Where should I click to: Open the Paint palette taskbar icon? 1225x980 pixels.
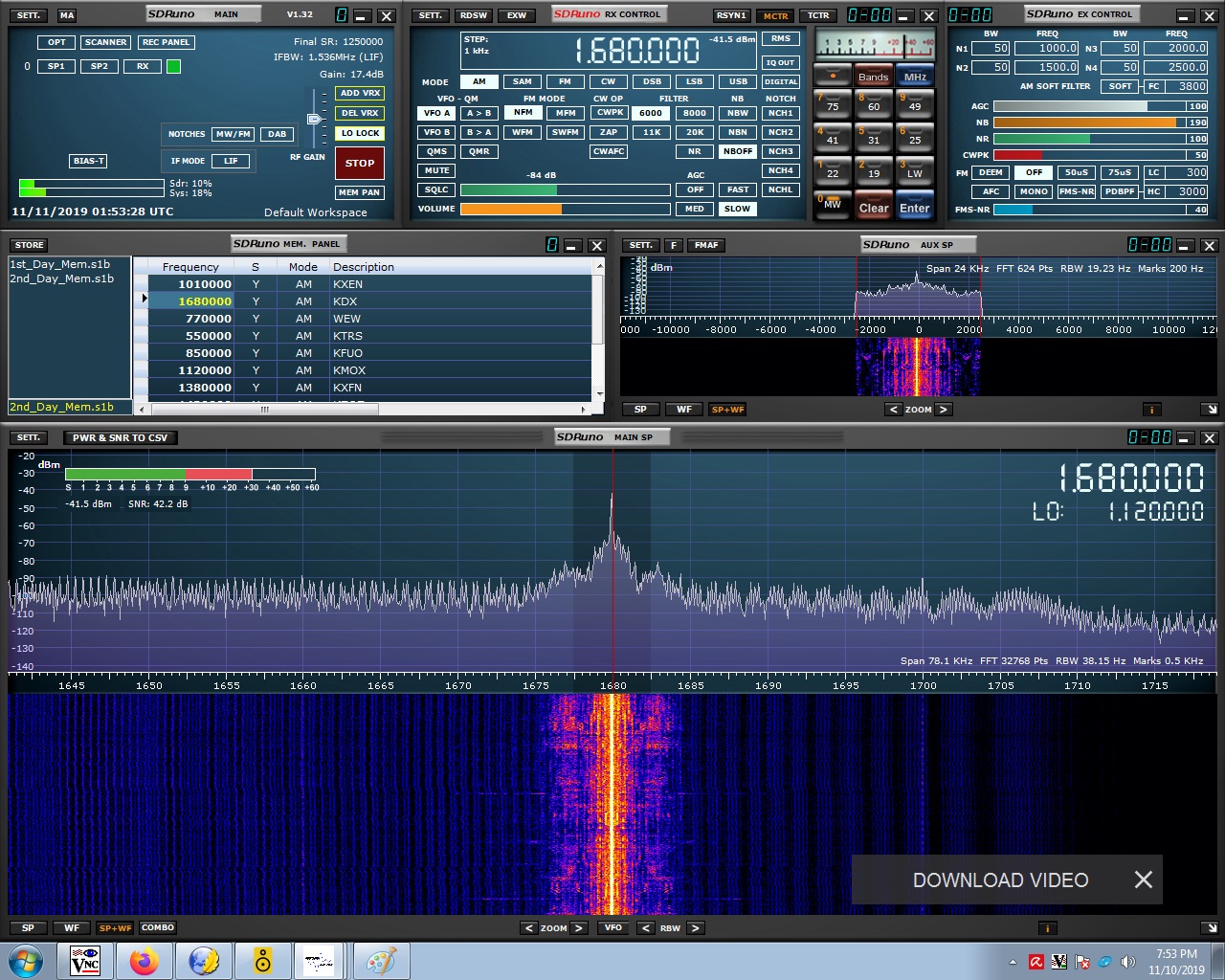pos(382,961)
